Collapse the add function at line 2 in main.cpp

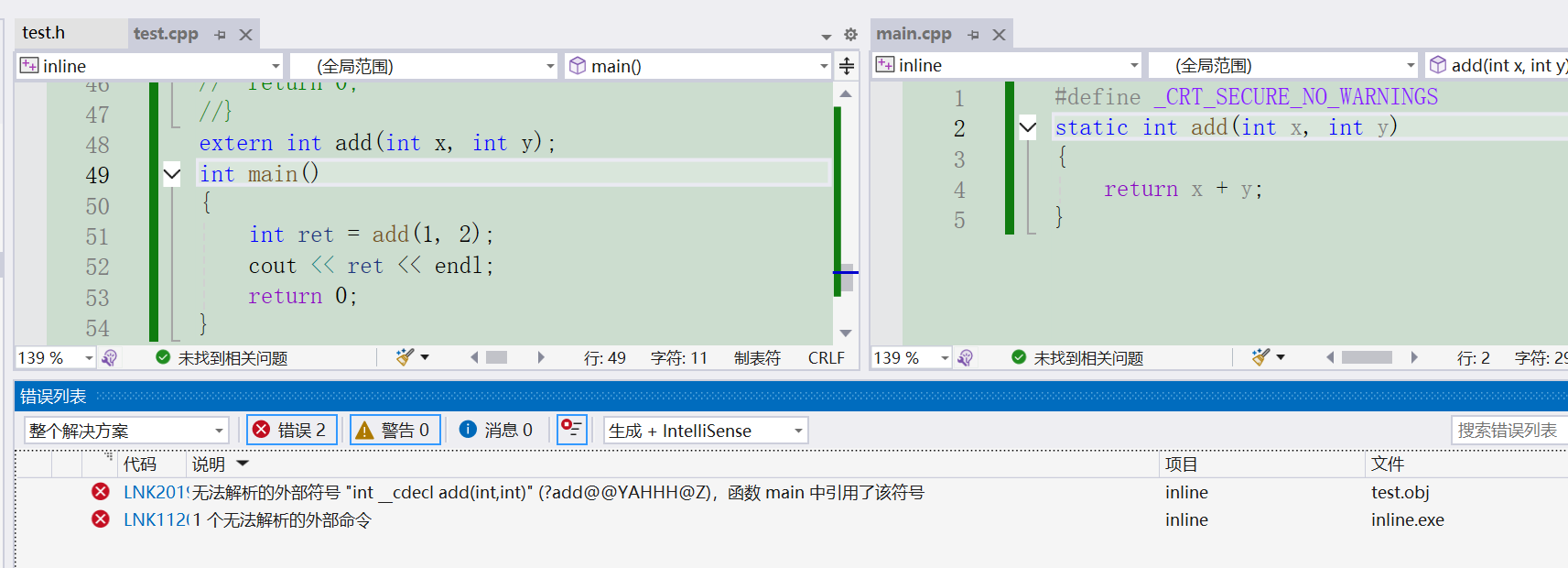point(1028,127)
